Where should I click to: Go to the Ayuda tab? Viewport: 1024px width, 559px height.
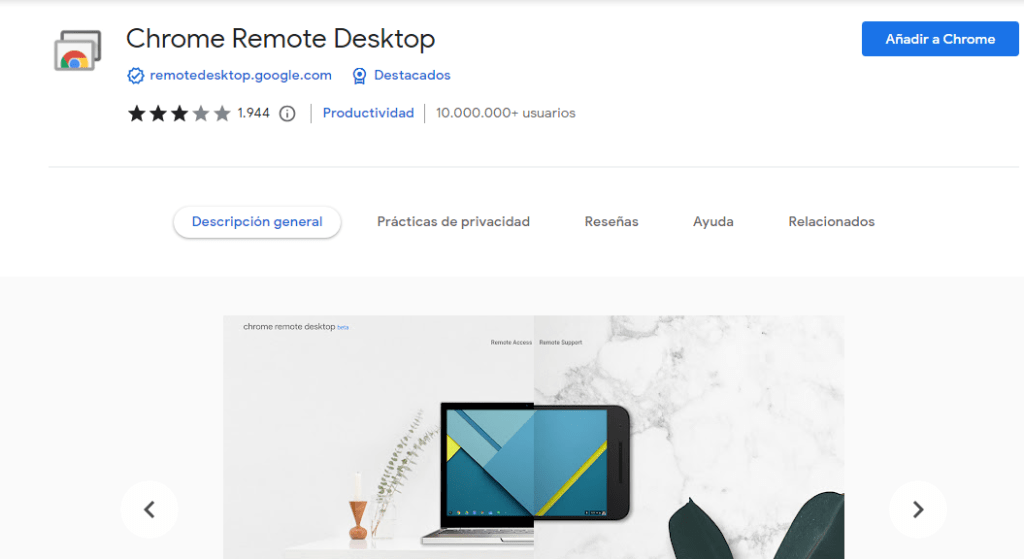click(x=713, y=222)
